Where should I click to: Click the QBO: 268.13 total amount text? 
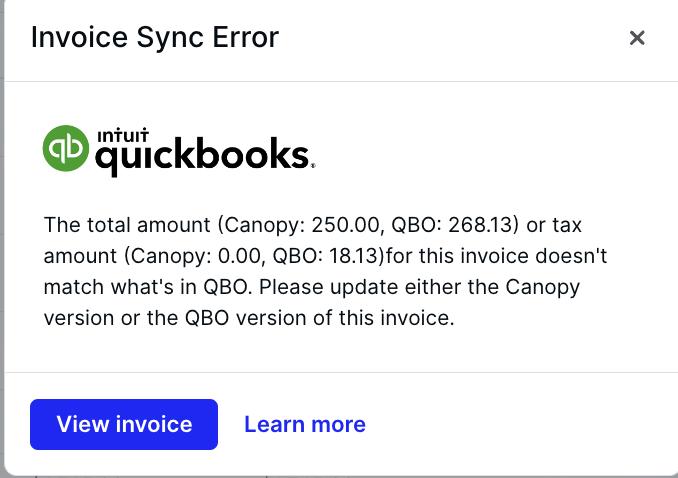(x=451, y=225)
